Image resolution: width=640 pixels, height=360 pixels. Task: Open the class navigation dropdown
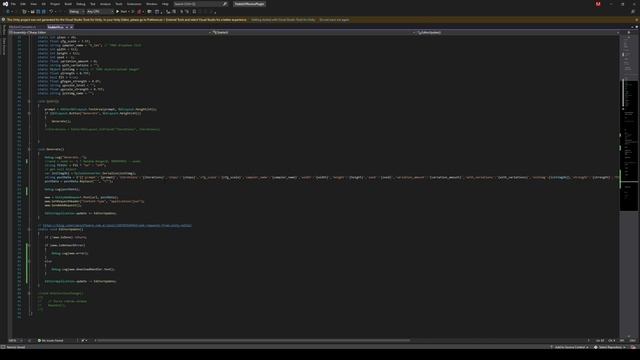click(x=313, y=32)
